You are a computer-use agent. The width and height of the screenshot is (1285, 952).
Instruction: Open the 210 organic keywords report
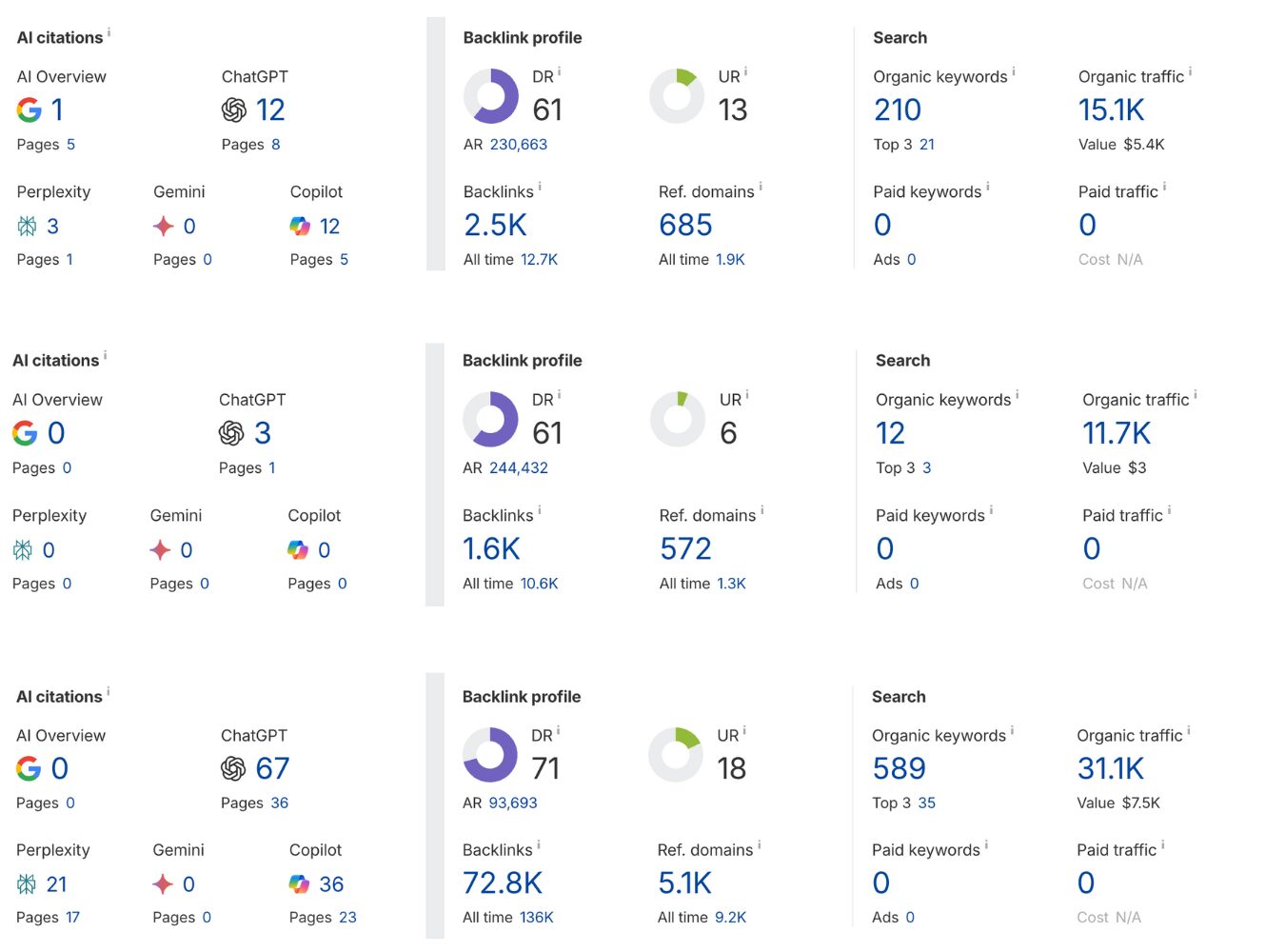click(898, 110)
